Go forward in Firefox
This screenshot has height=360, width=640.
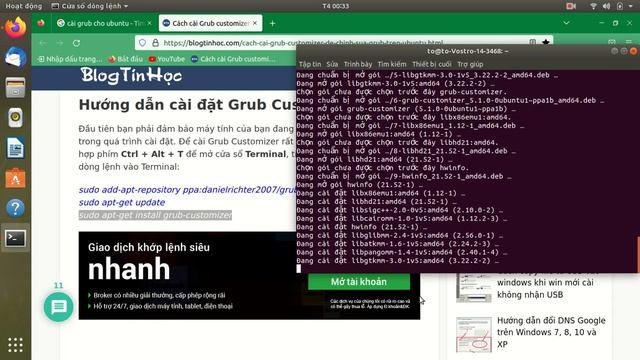pos(60,43)
